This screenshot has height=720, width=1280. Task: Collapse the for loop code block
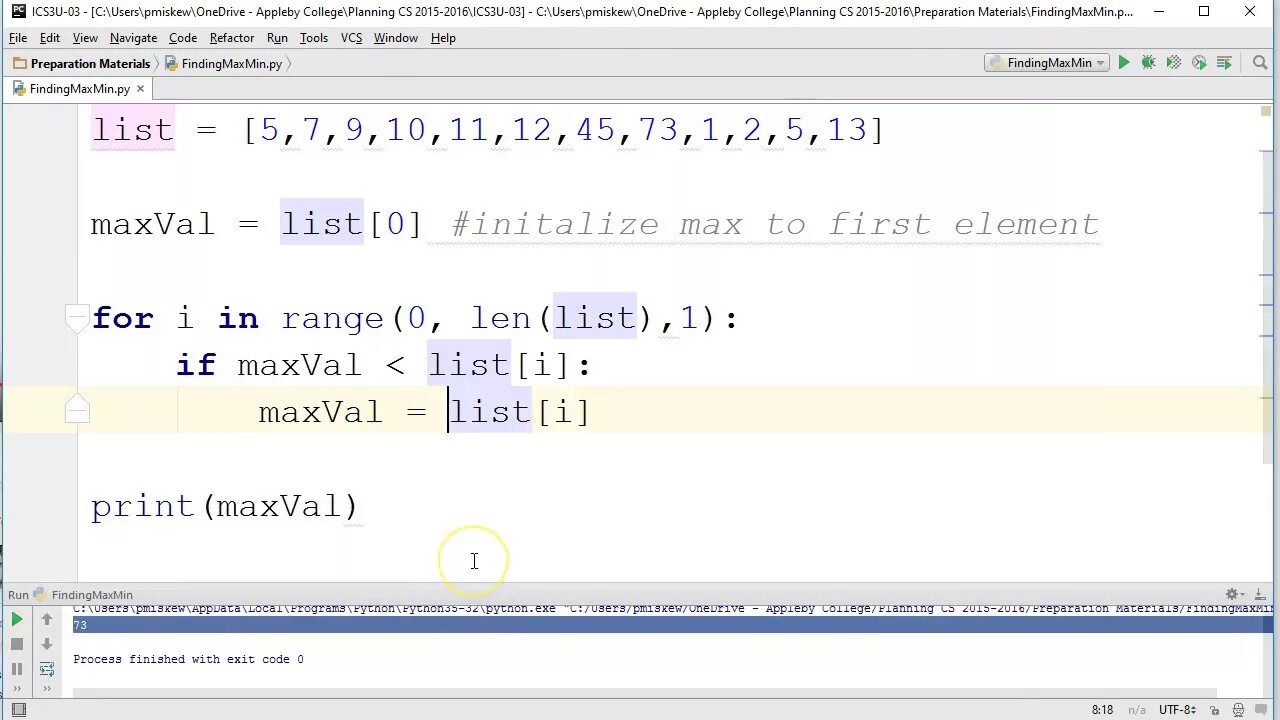coord(77,318)
